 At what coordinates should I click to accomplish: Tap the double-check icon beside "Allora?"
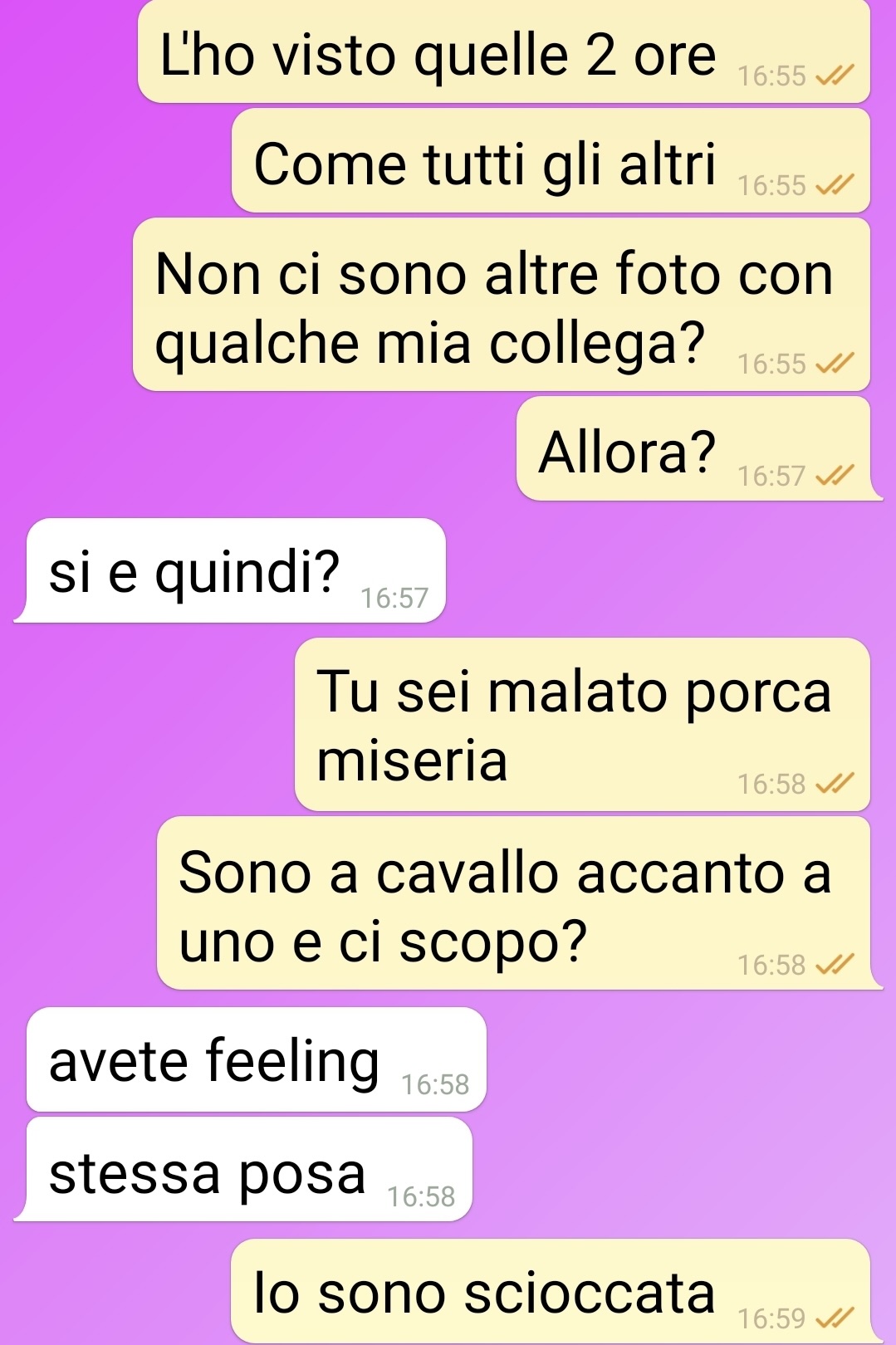835,476
